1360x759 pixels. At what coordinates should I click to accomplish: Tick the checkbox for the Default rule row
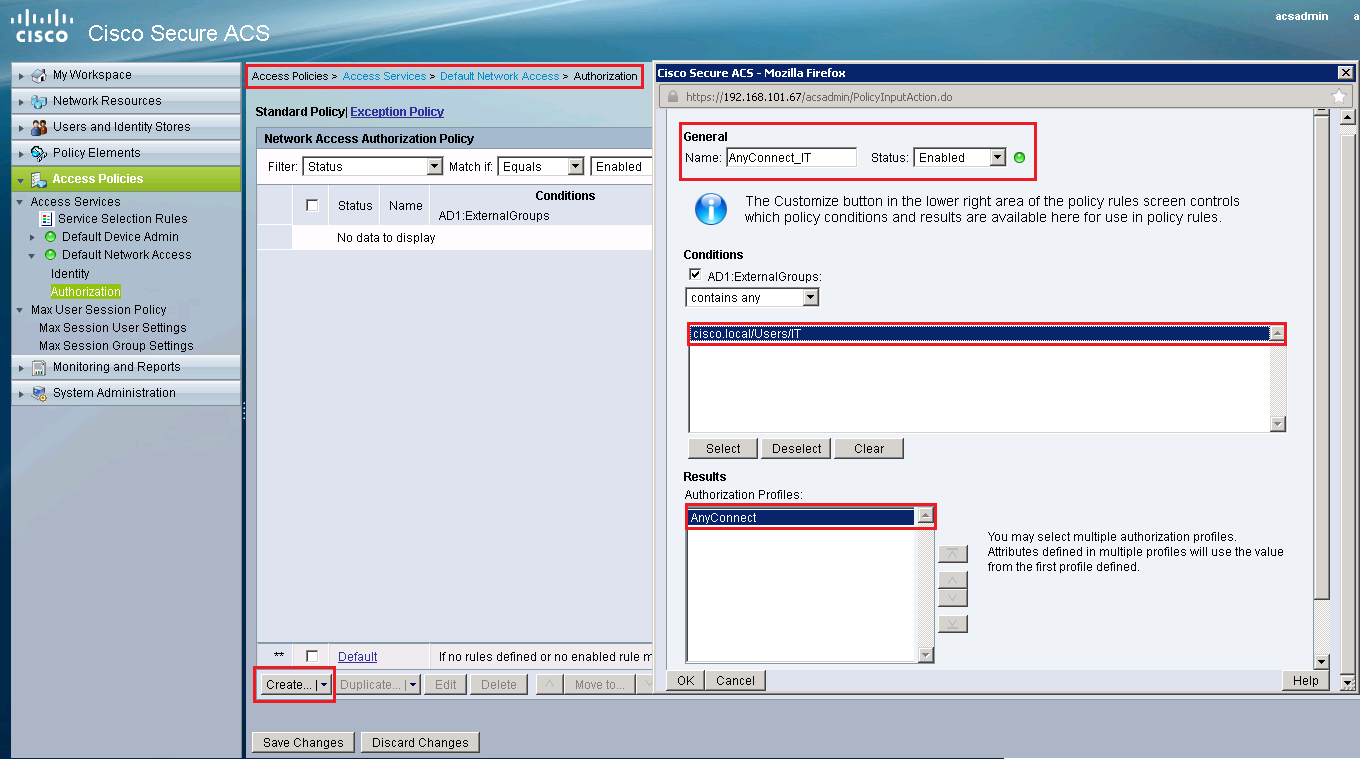(x=312, y=656)
